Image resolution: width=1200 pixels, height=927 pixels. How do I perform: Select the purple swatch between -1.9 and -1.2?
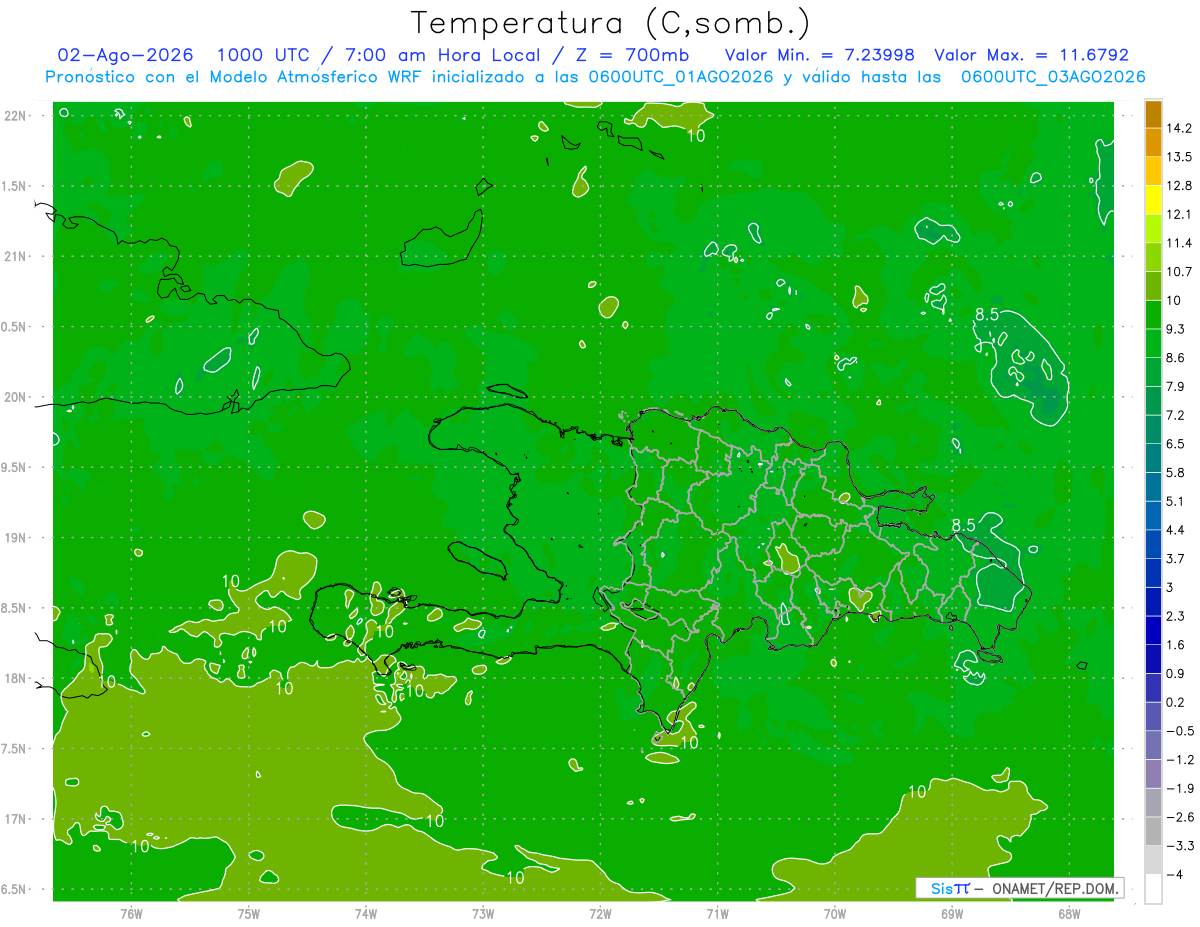1153,774
